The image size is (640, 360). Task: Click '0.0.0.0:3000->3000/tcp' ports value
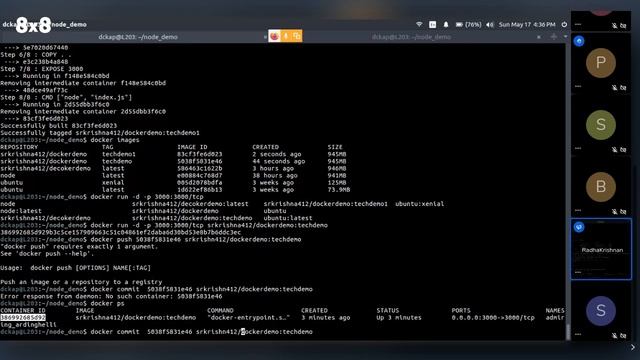tap(493, 318)
